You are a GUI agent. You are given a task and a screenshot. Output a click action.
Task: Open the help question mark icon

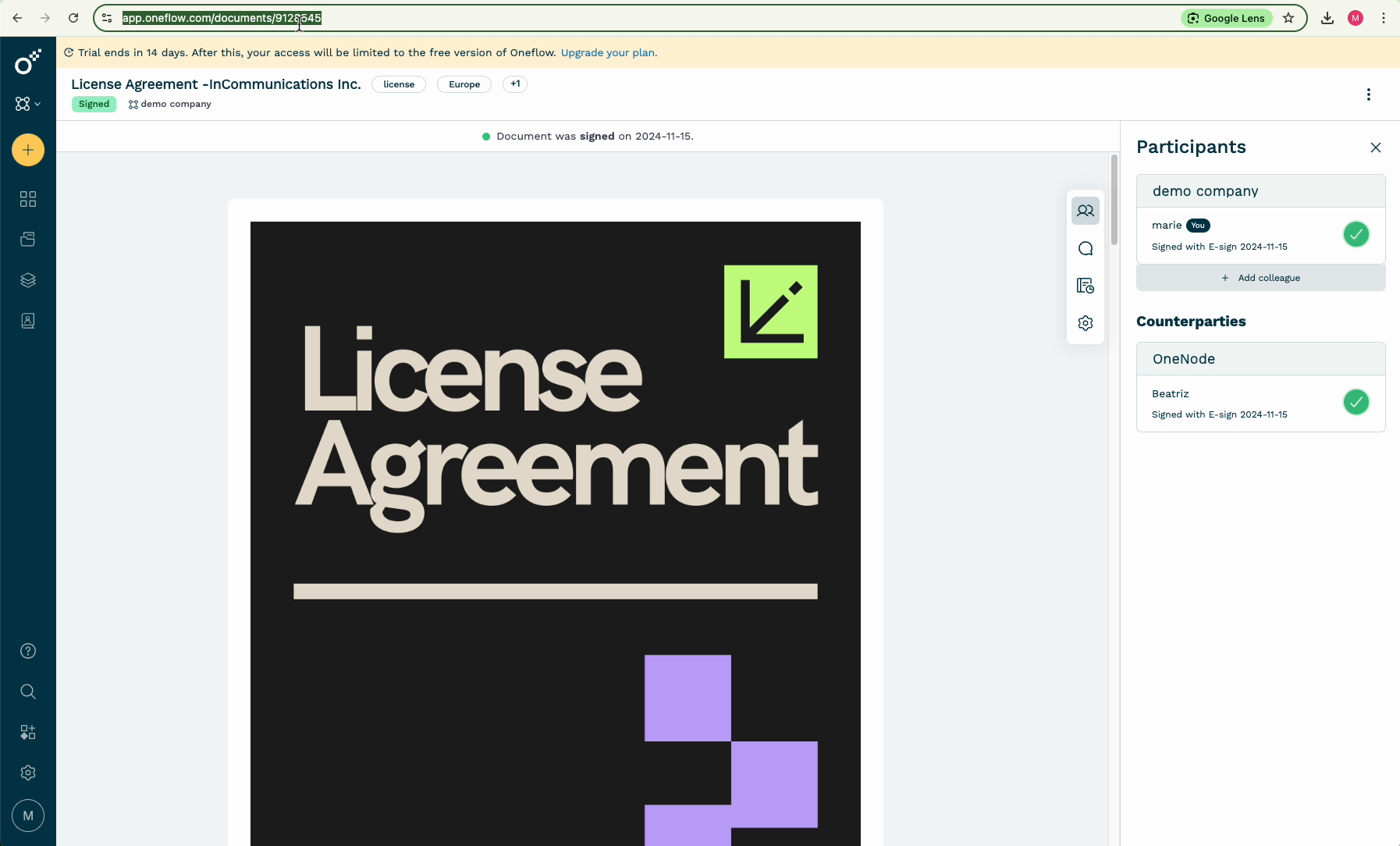28,651
